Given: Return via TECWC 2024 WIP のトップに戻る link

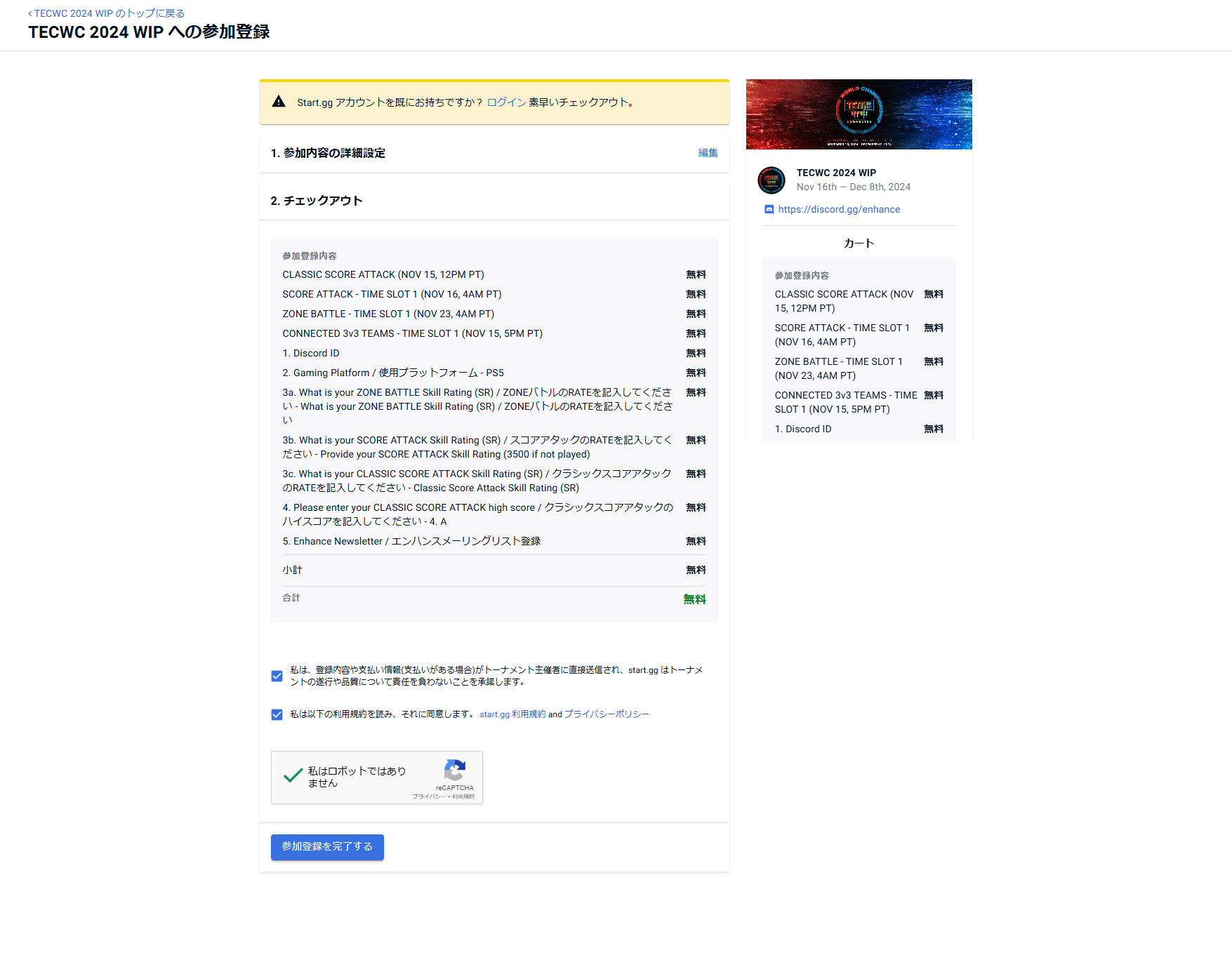Looking at the screenshot, I should [109, 14].
